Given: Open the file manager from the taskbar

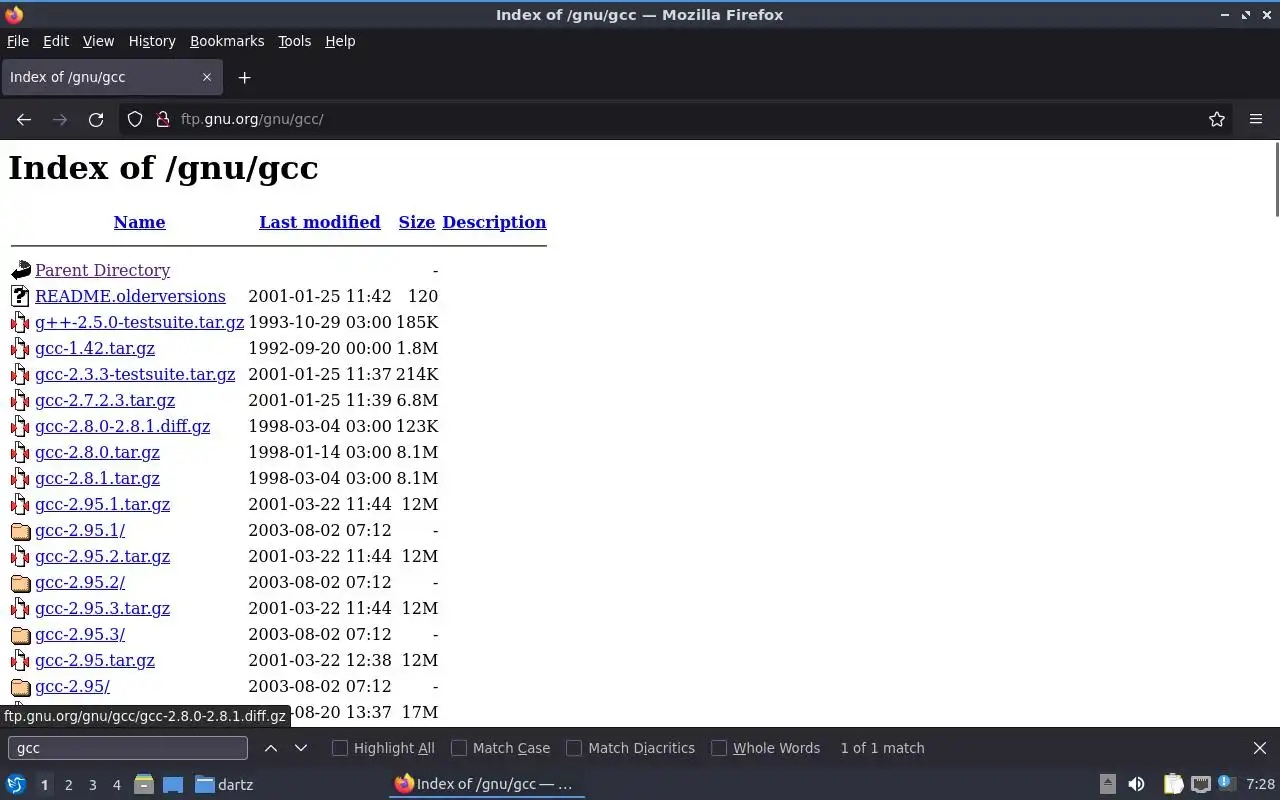Looking at the screenshot, I should pos(143,785).
